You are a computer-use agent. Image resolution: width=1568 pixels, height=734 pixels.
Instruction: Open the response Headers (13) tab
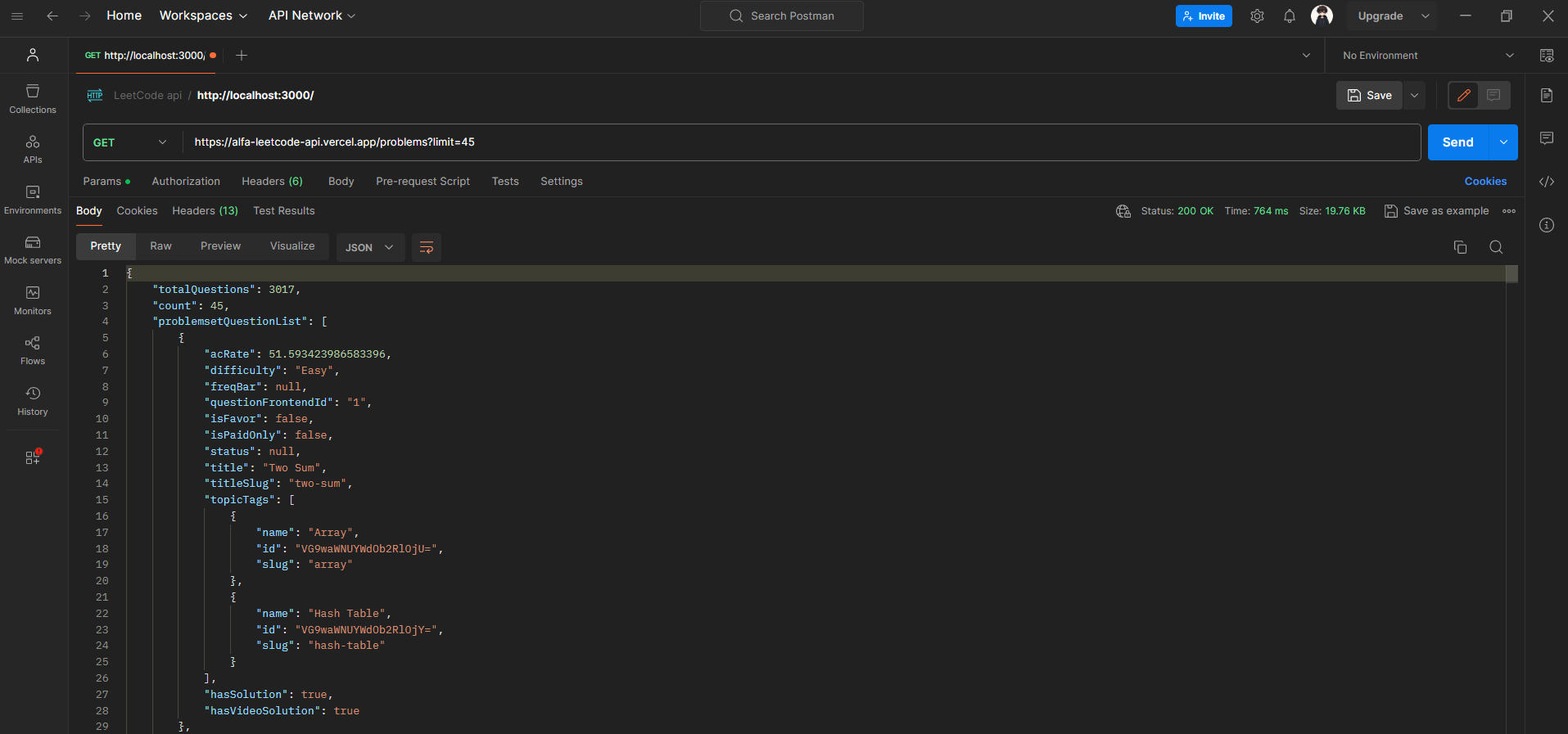tap(205, 211)
